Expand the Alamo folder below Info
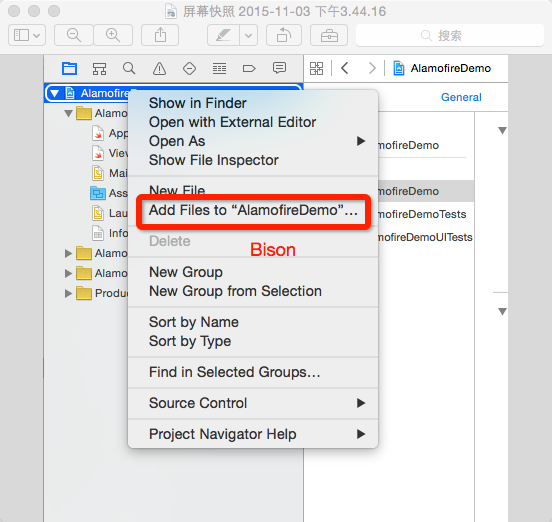The width and height of the screenshot is (552, 522). (x=68, y=253)
